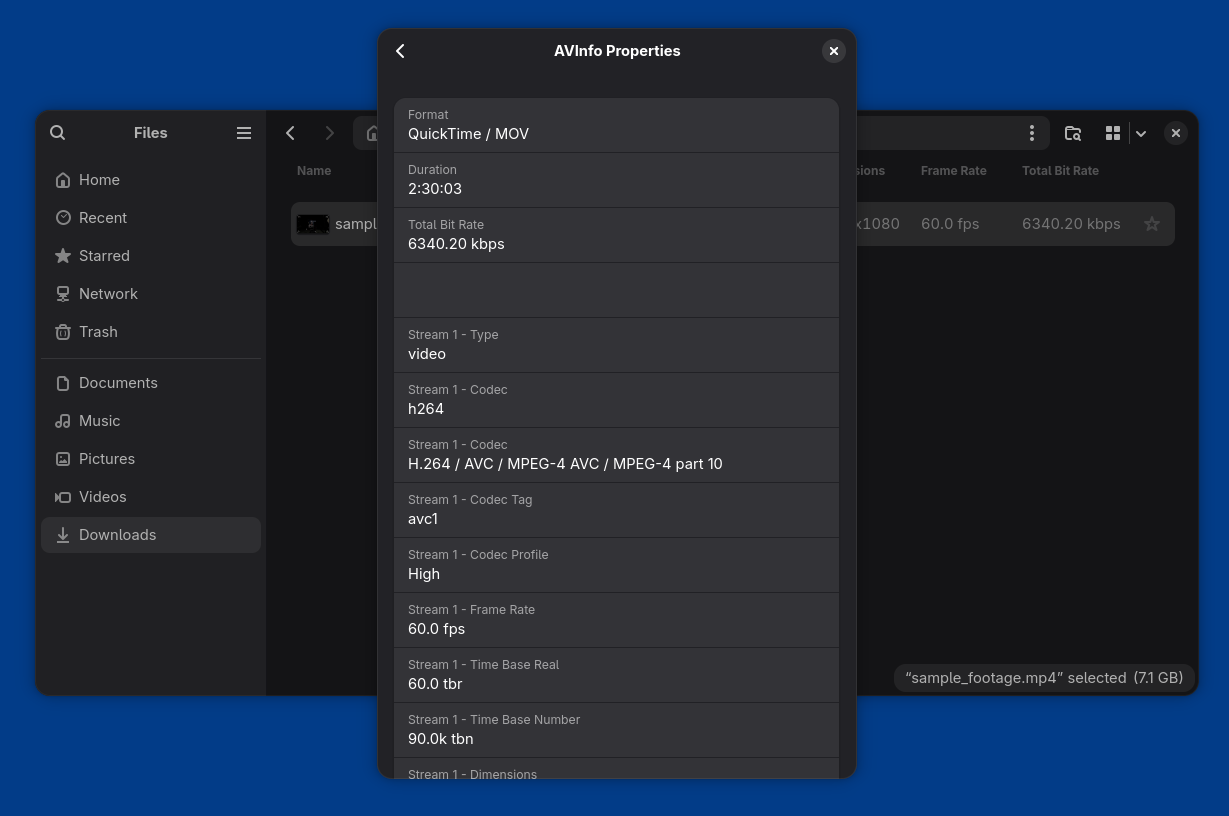Click the search folder icon in toolbar

coord(1073,133)
